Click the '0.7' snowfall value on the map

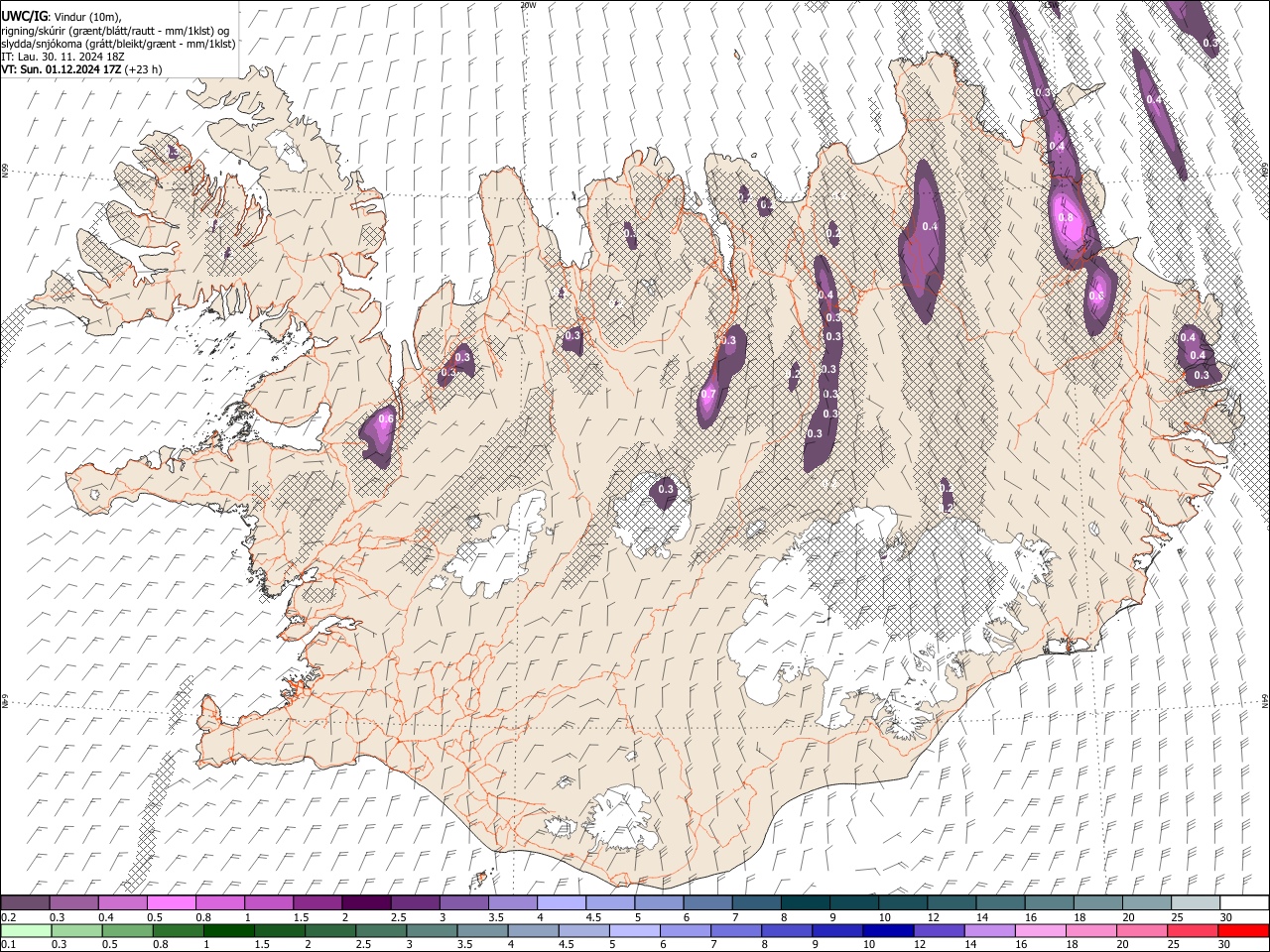pos(708,394)
